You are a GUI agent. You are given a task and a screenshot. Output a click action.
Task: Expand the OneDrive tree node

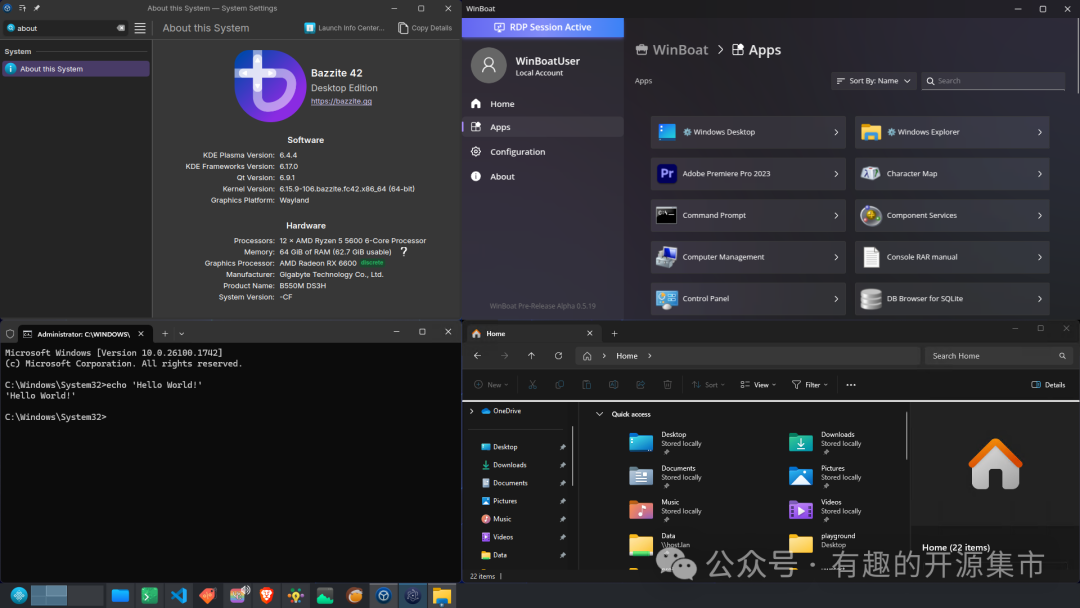[x=472, y=411]
